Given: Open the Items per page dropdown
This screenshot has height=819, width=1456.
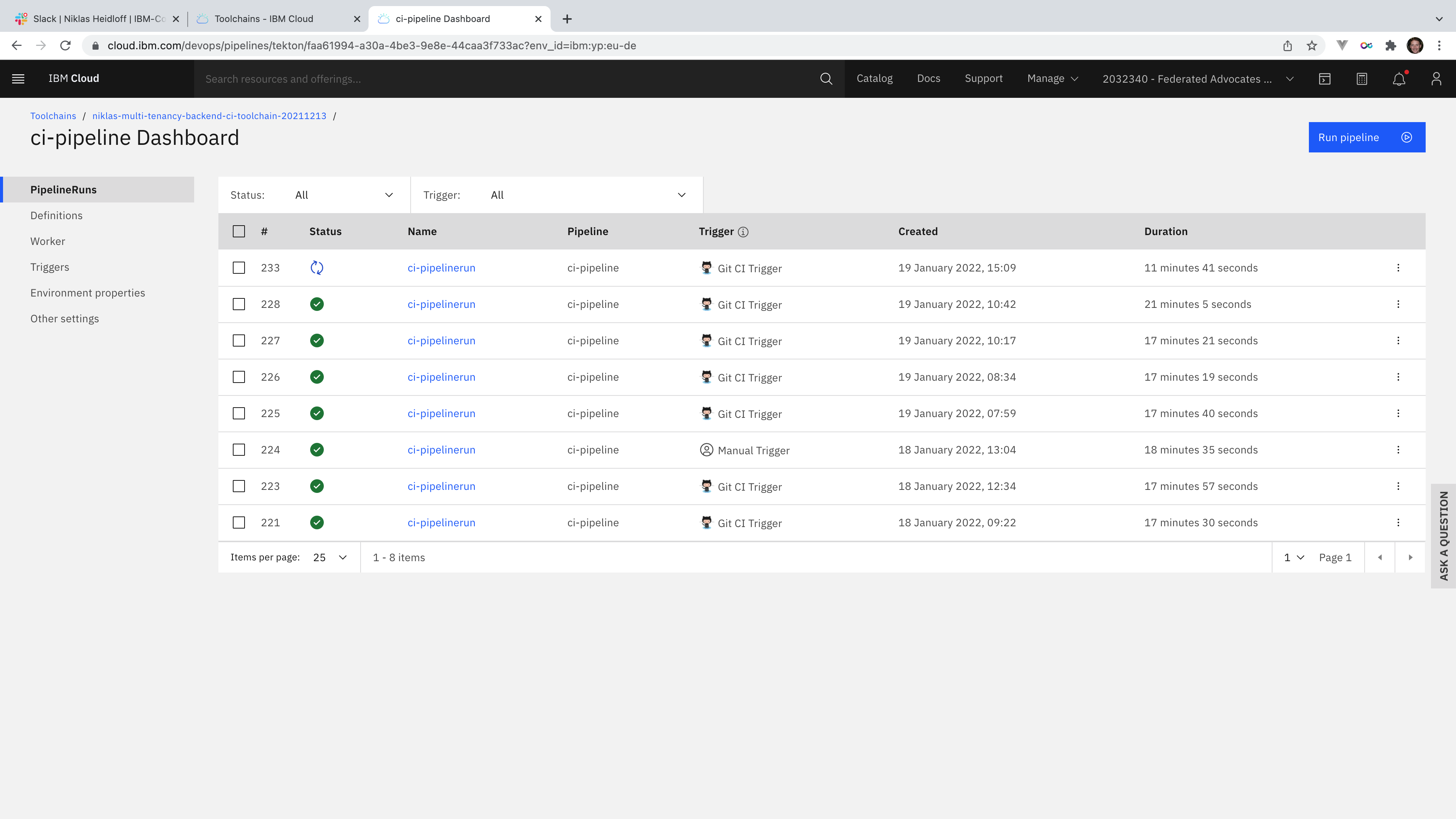Looking at the screenshot, I should (x=329, y=557).
